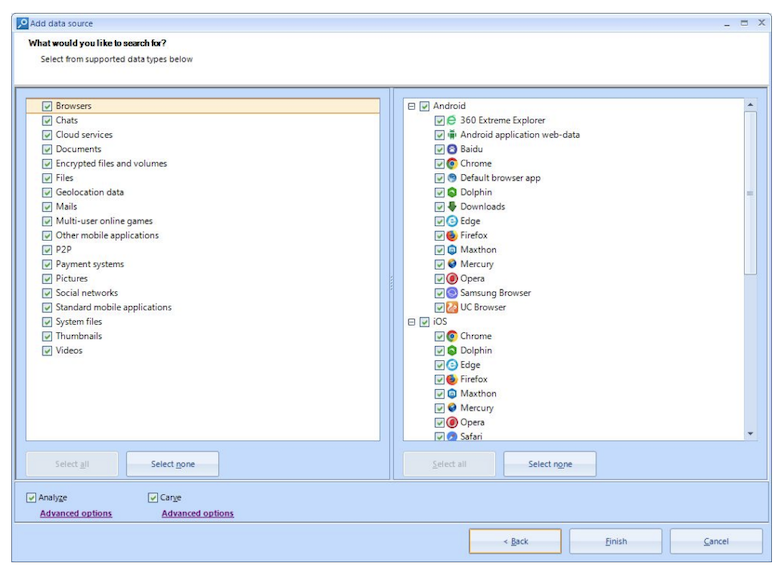Click the tree scrollbar down arrow
The height and width of the screenshot is (576, 780).
[750, 434]
